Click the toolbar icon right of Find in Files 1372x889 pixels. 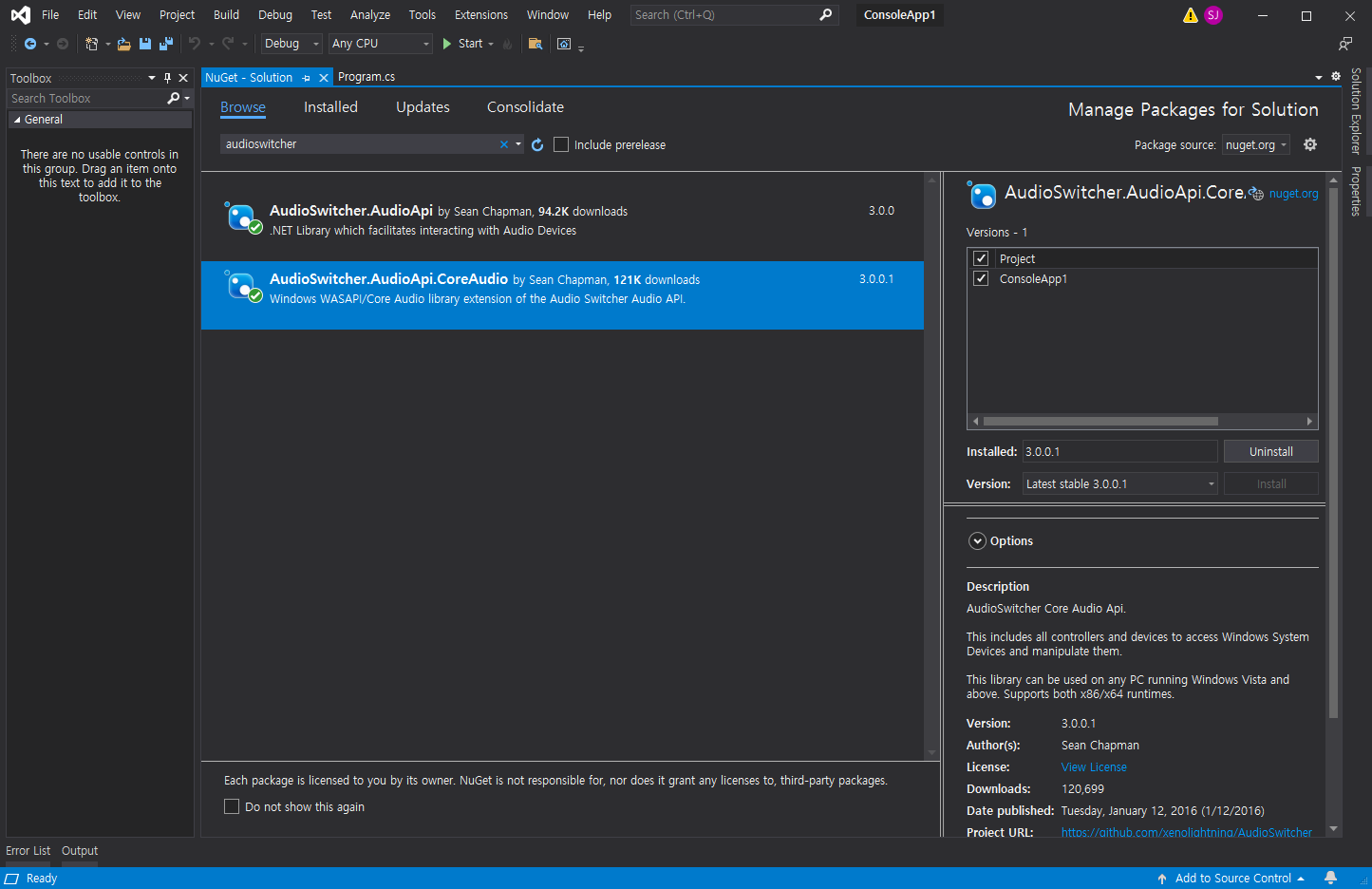click(x=564, y=44)
